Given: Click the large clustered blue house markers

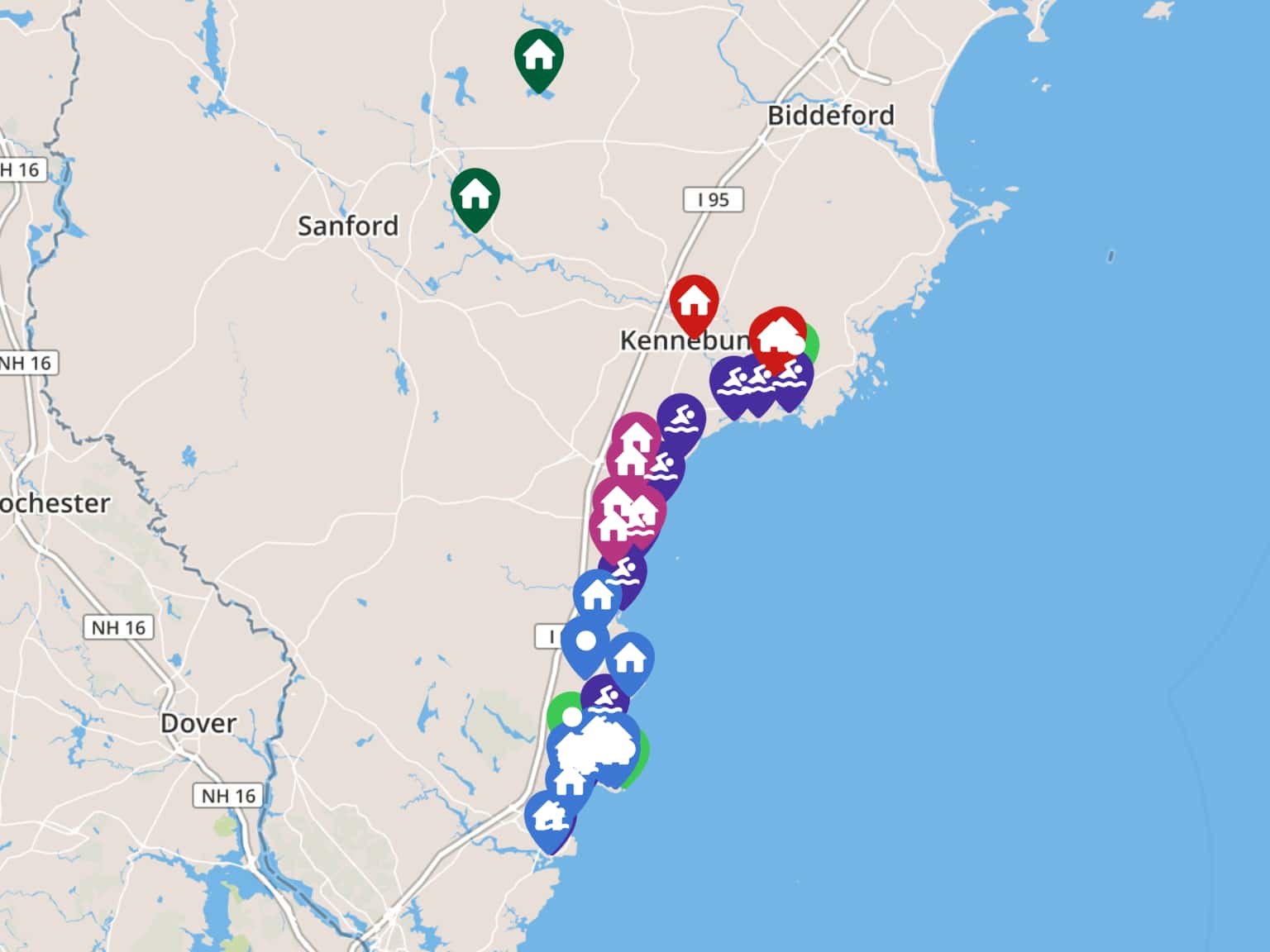Looking at the screenshot, I should [595, 750].
